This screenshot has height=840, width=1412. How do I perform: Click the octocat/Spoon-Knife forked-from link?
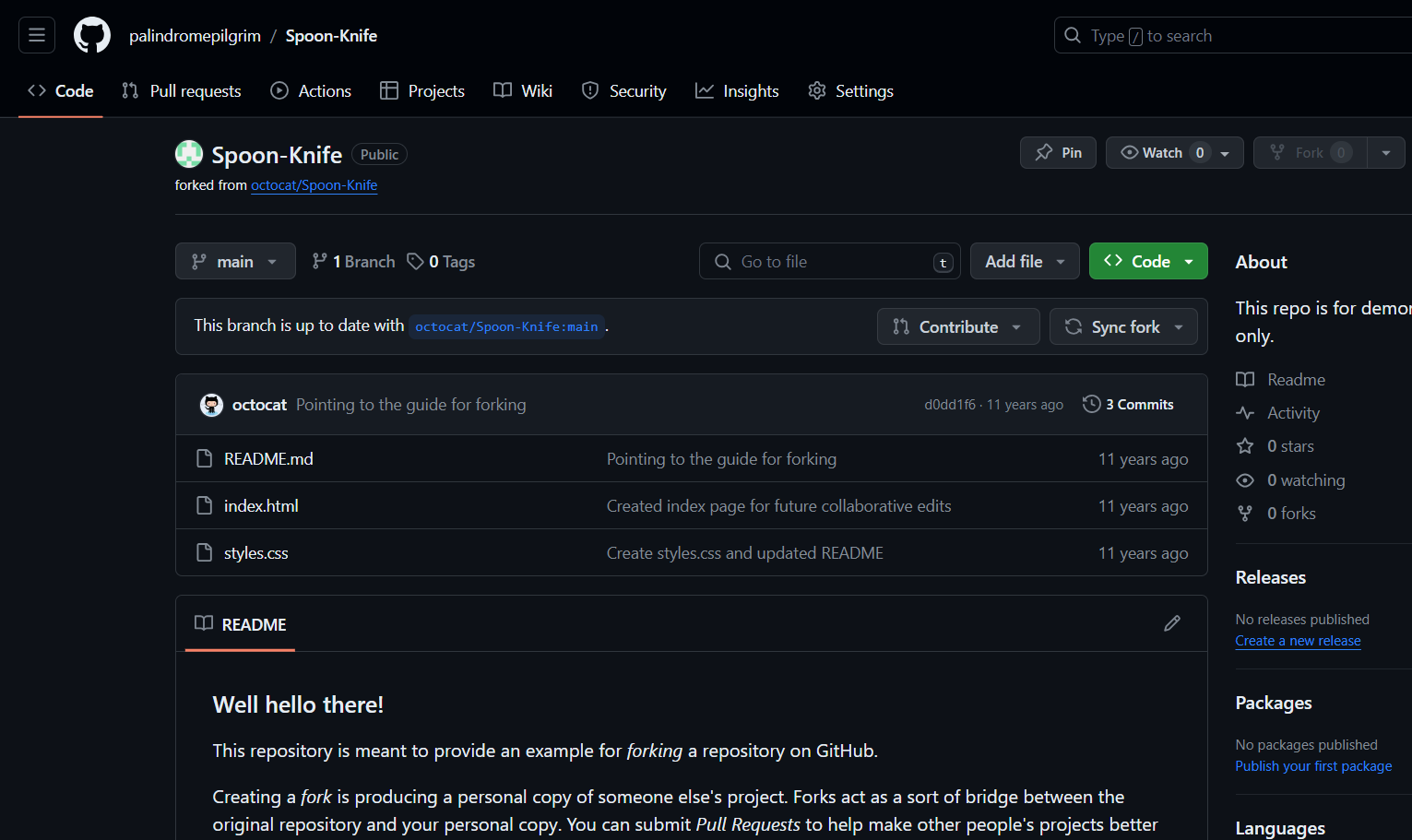(x=314, y=185)
